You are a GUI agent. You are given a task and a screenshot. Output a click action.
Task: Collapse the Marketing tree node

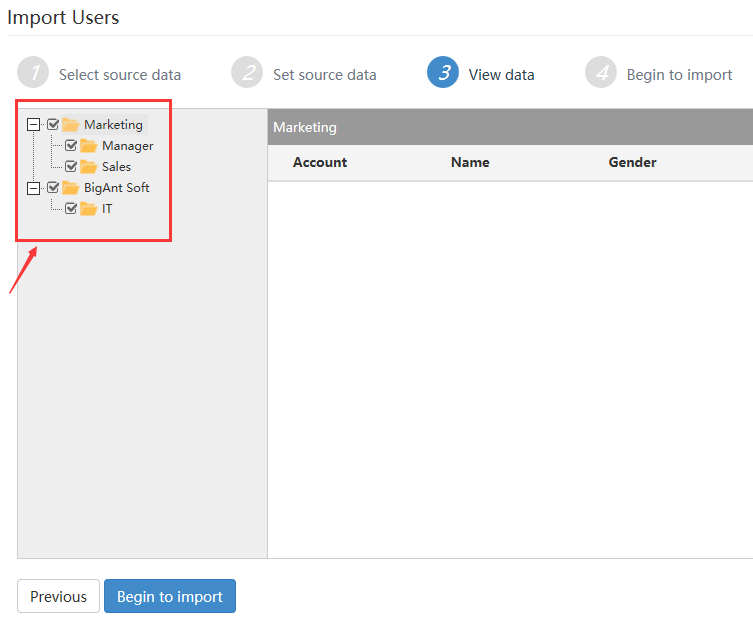[x=33, y=125]
